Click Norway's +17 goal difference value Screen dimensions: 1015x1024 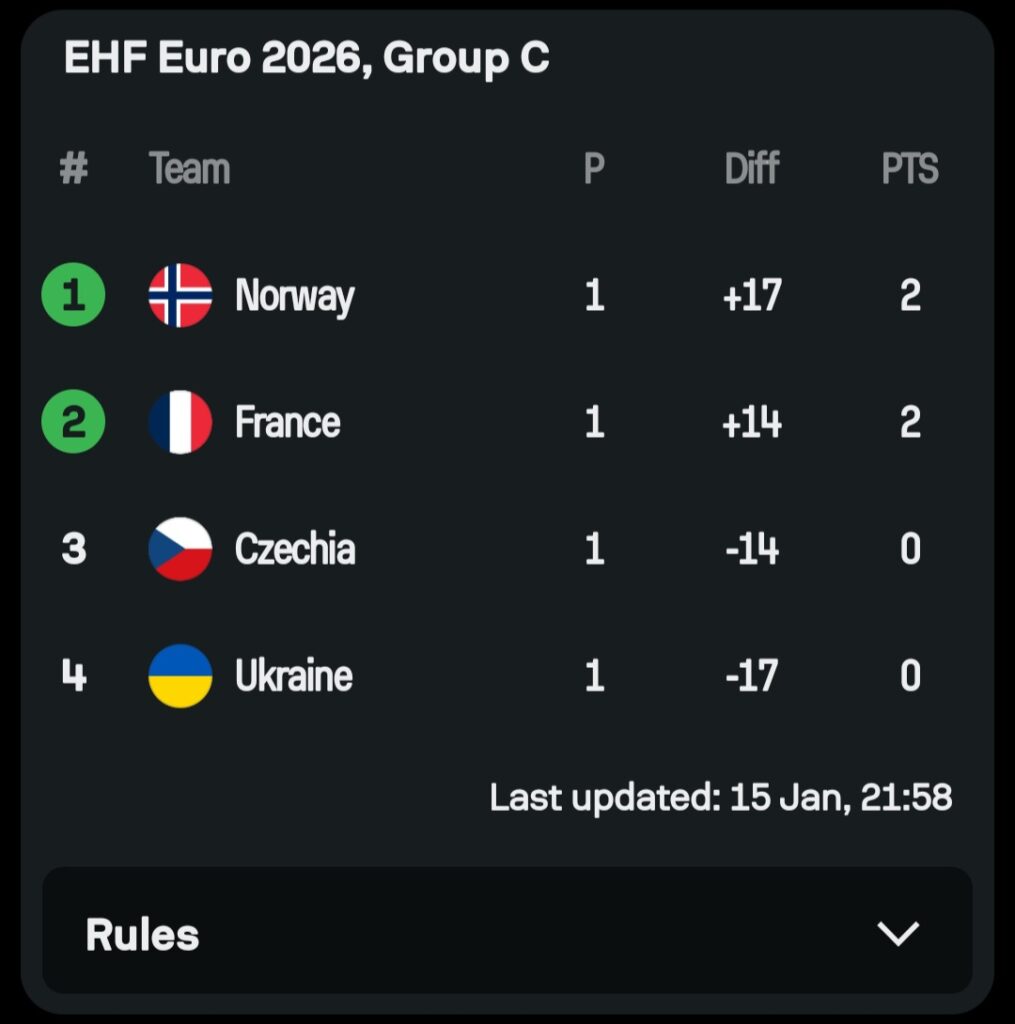click(752, 296)
